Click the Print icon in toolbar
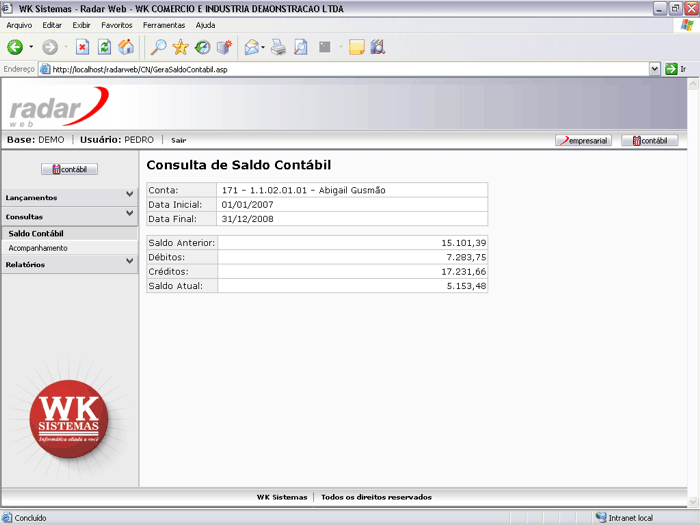Screen dimensions: 700x525 278,47
